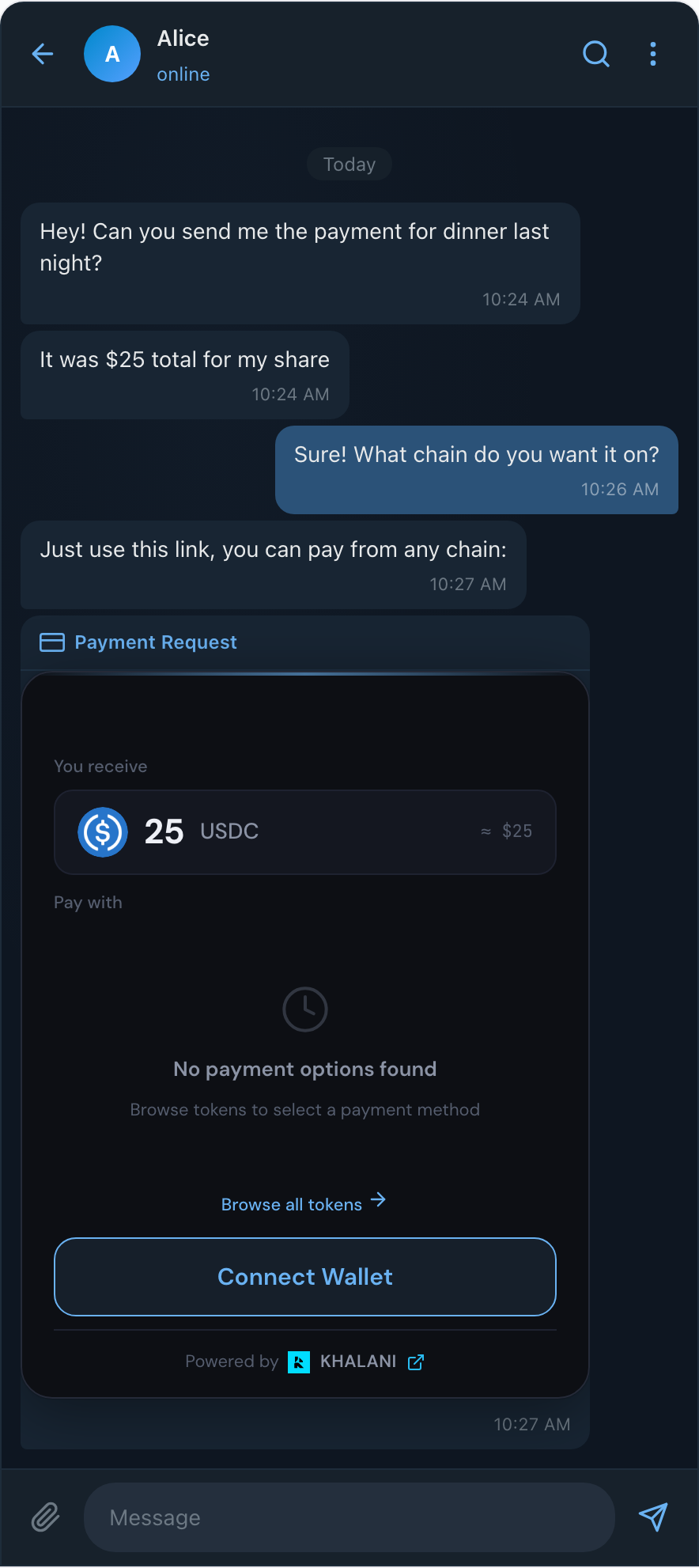
Task: Click the Today date chip
Action: click(349, 164)
